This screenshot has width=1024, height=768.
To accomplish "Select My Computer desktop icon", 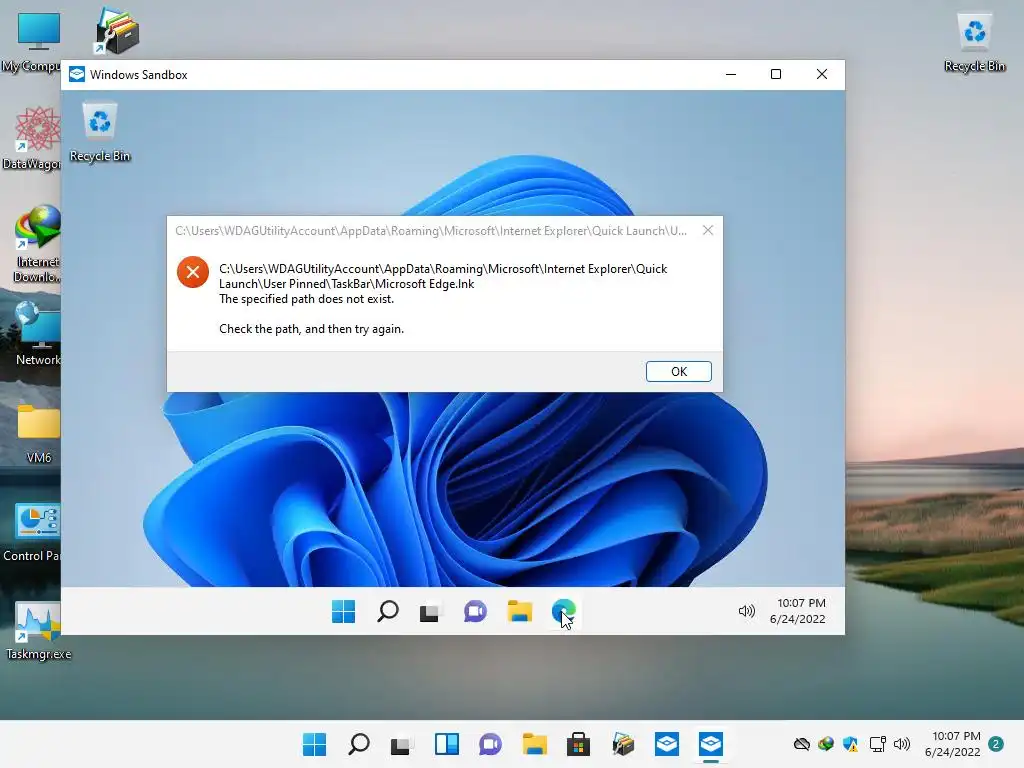I will (x=31, y=42).
